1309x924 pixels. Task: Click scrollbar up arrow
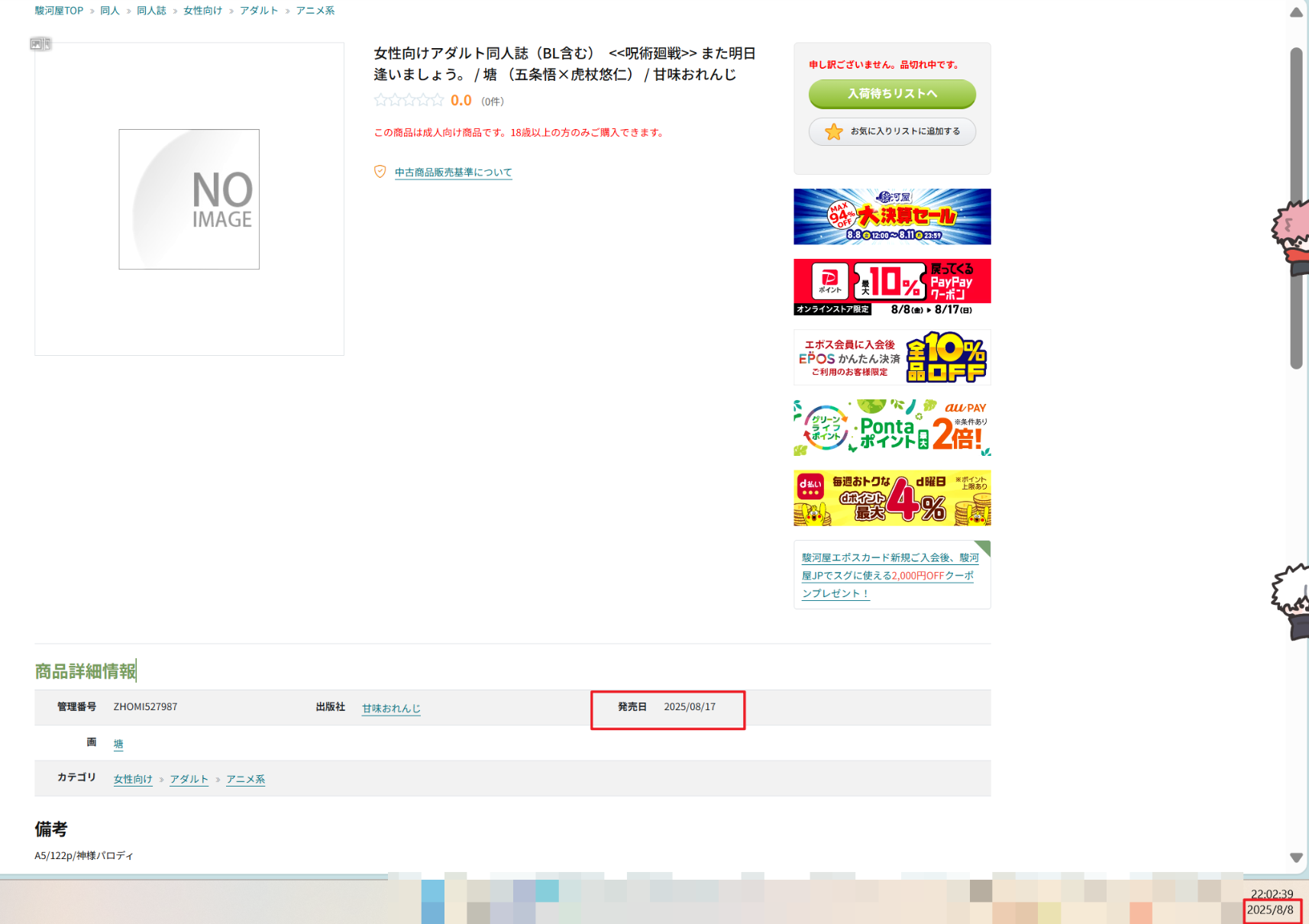click(1296, 12)
